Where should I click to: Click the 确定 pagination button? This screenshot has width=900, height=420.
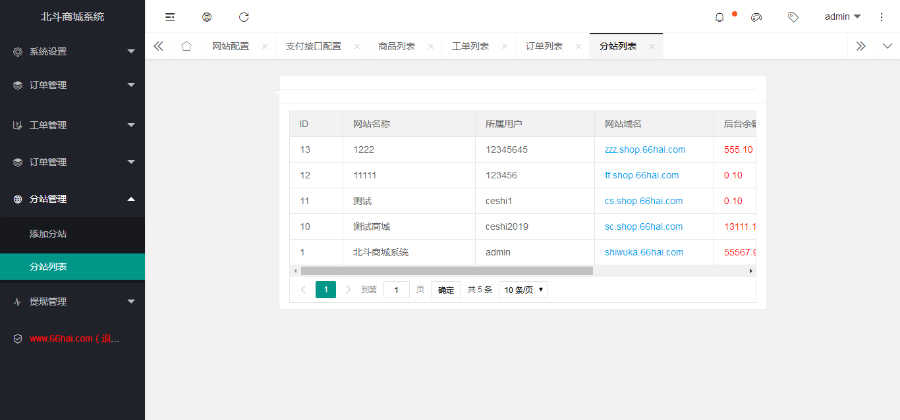[446, 290]
